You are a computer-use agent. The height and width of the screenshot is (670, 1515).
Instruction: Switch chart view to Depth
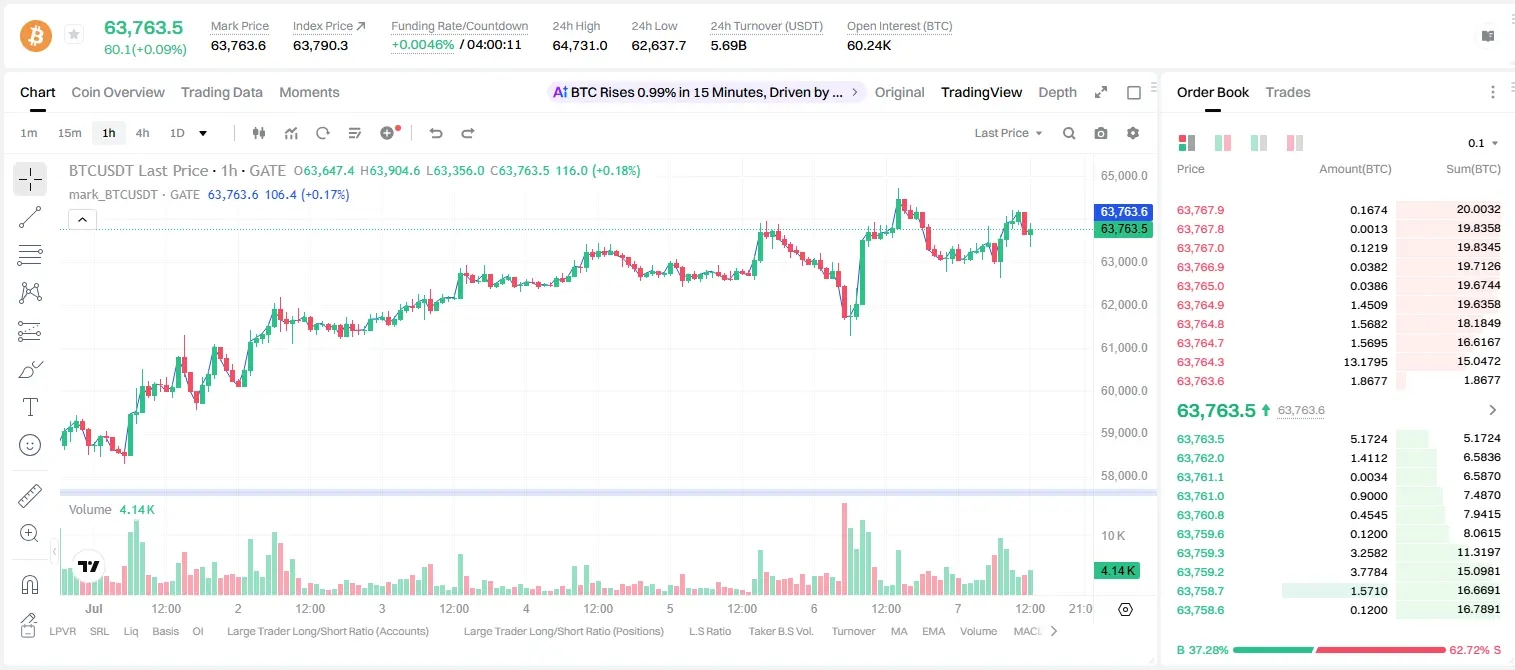[x=1057, y=92]
